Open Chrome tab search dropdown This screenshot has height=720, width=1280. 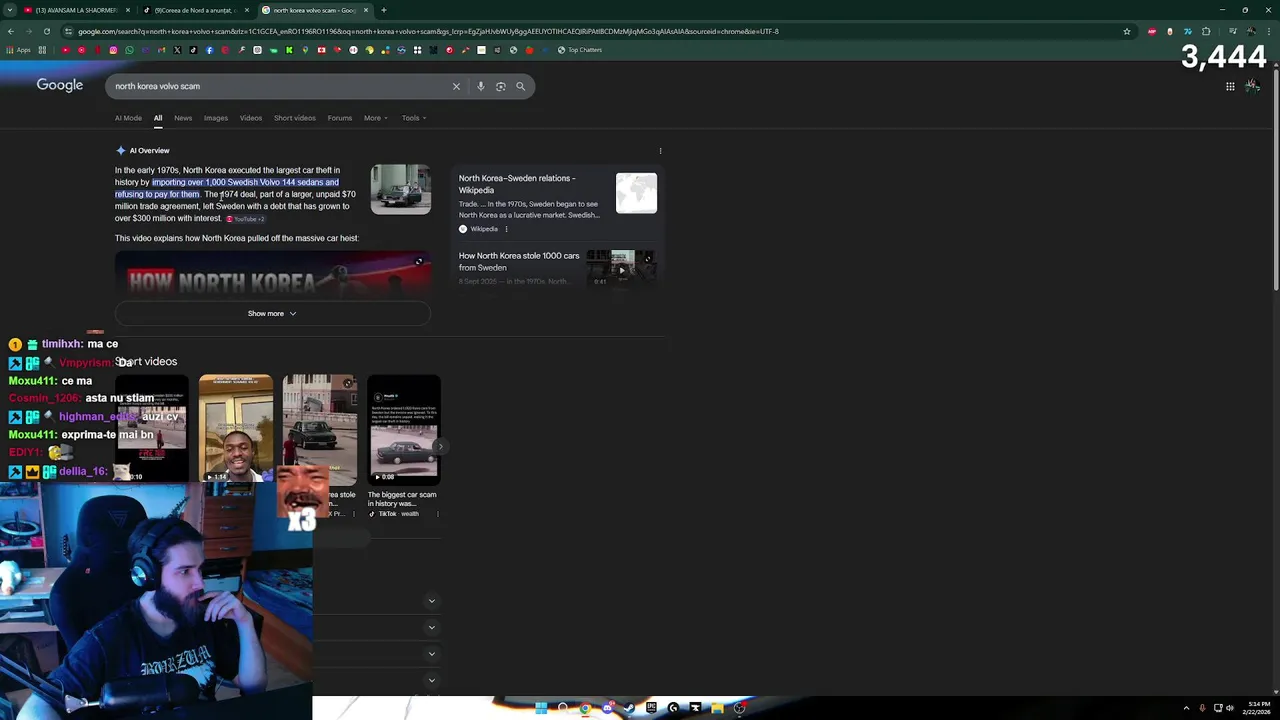(x=10, y=10)
